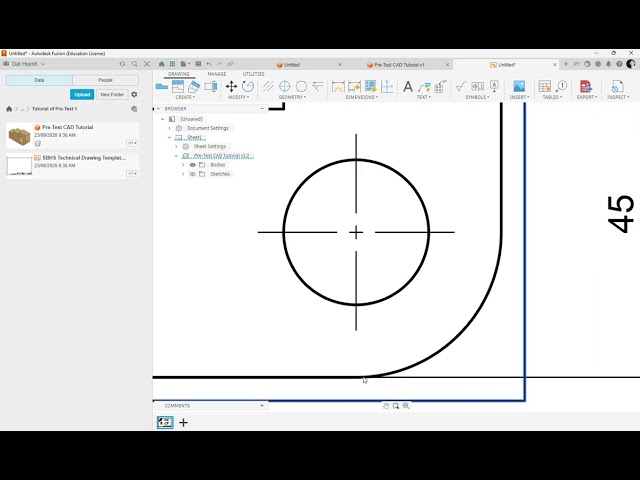The image size is (640, 480).
Task: Click the Save icon in toolbar
Action: [198, 64]
